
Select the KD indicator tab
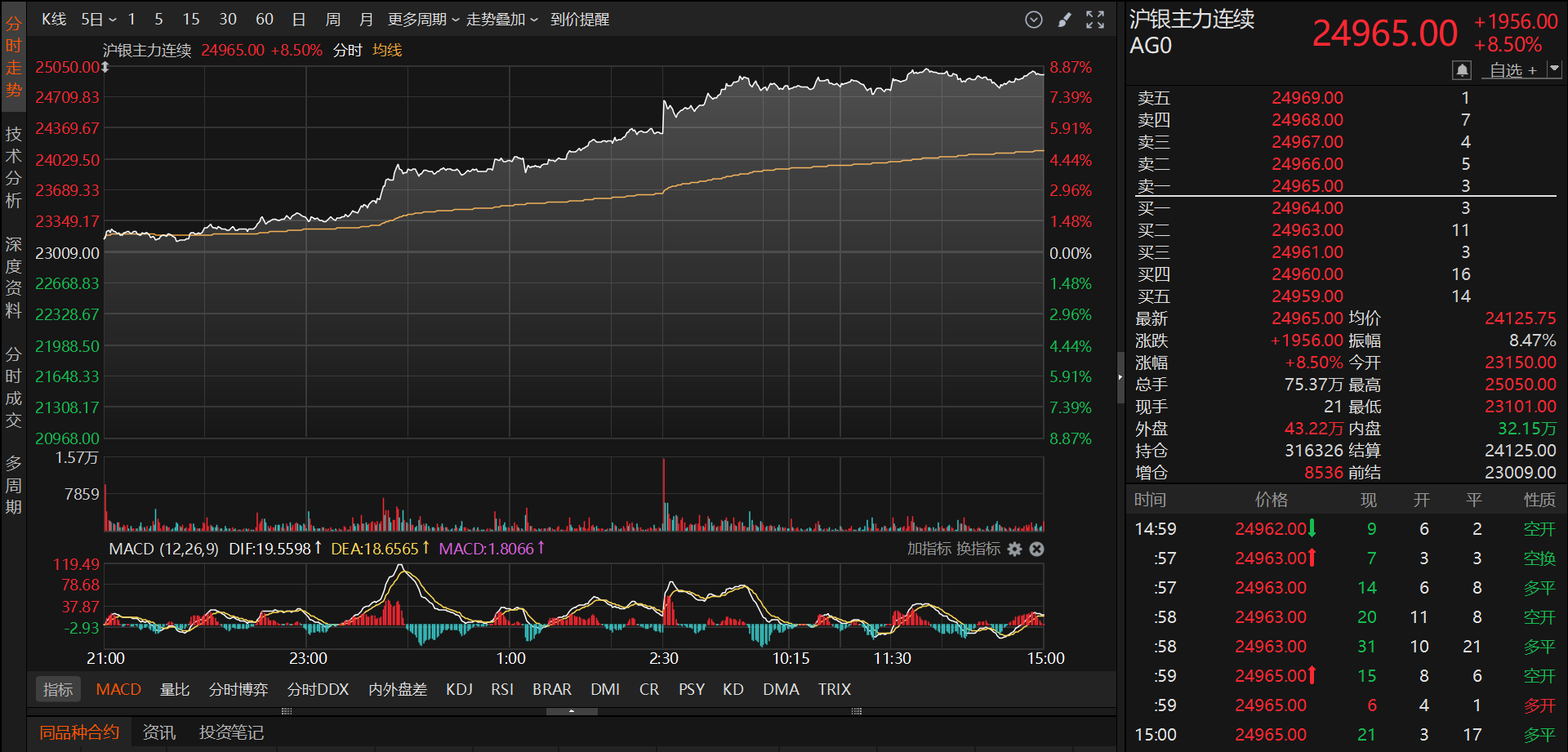733,689
